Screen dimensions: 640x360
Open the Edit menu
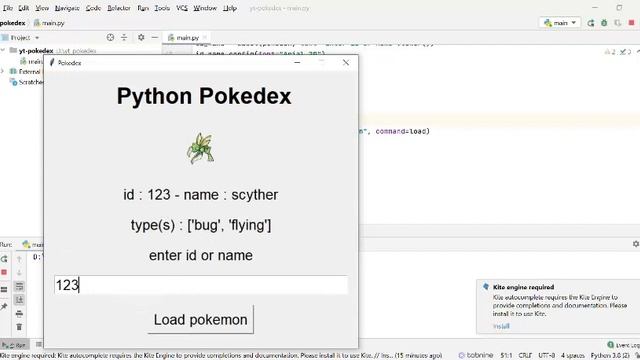(24, 8)
